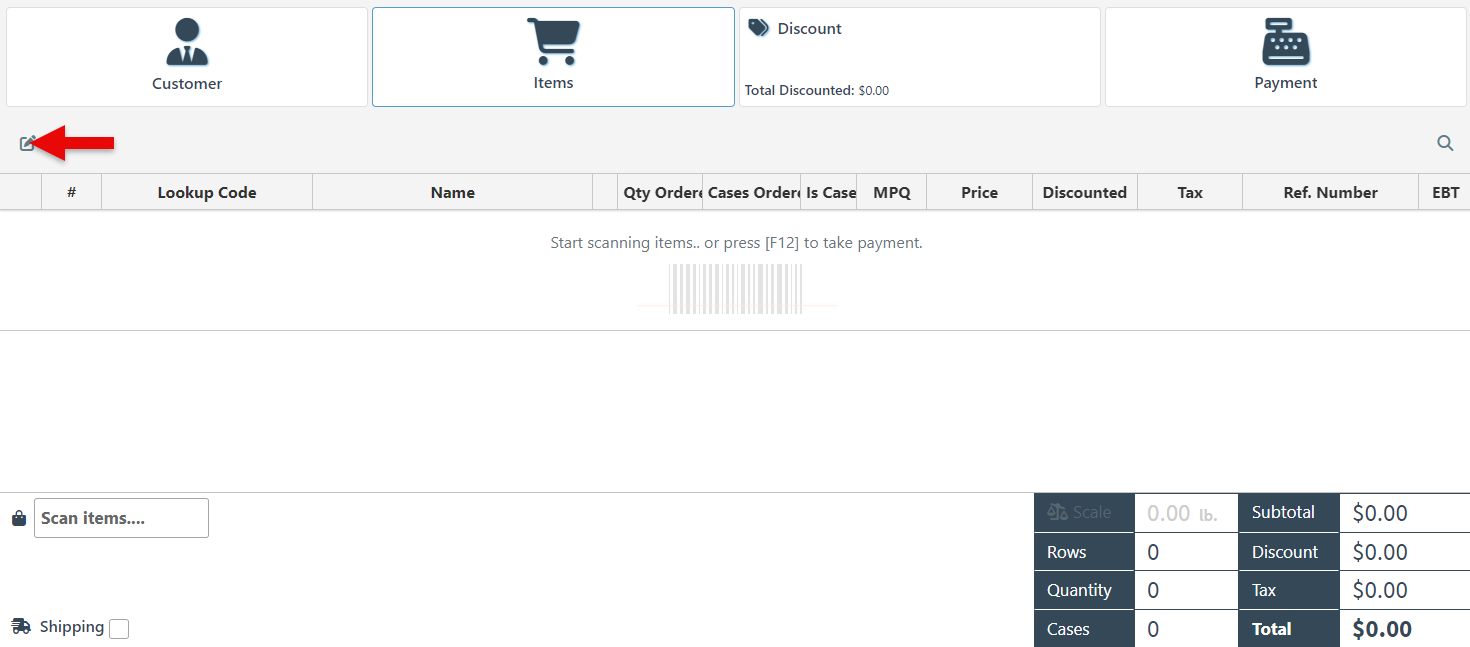
Task: Click the barcode placeholder graphic
Action: tap(736, 289)
